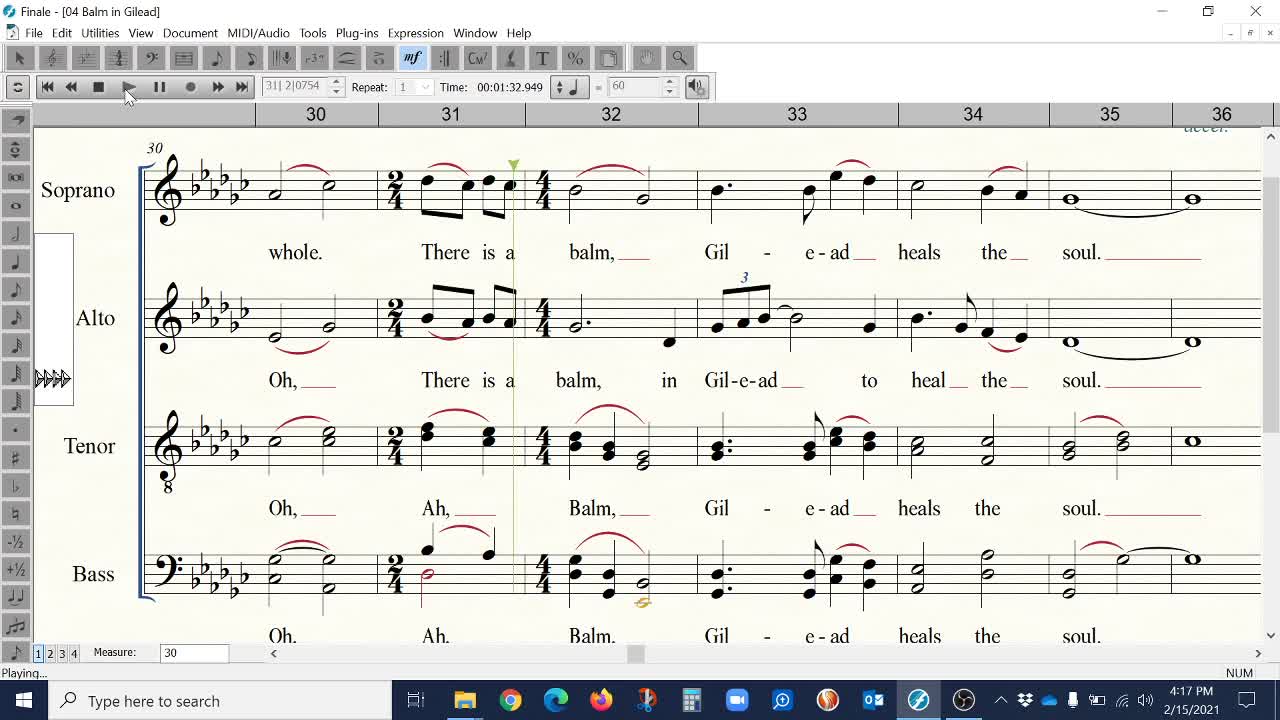Select the Smart Shape tool
Viewport: 1280px width, 720px height.
click(347, 58)
